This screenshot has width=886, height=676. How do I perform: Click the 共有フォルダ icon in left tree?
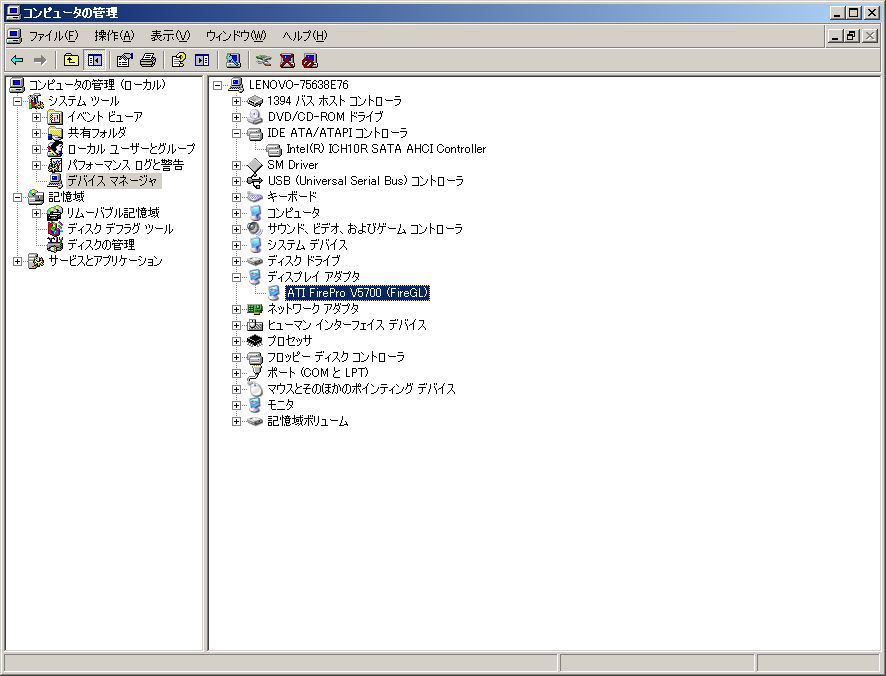[x=55, y=133]
